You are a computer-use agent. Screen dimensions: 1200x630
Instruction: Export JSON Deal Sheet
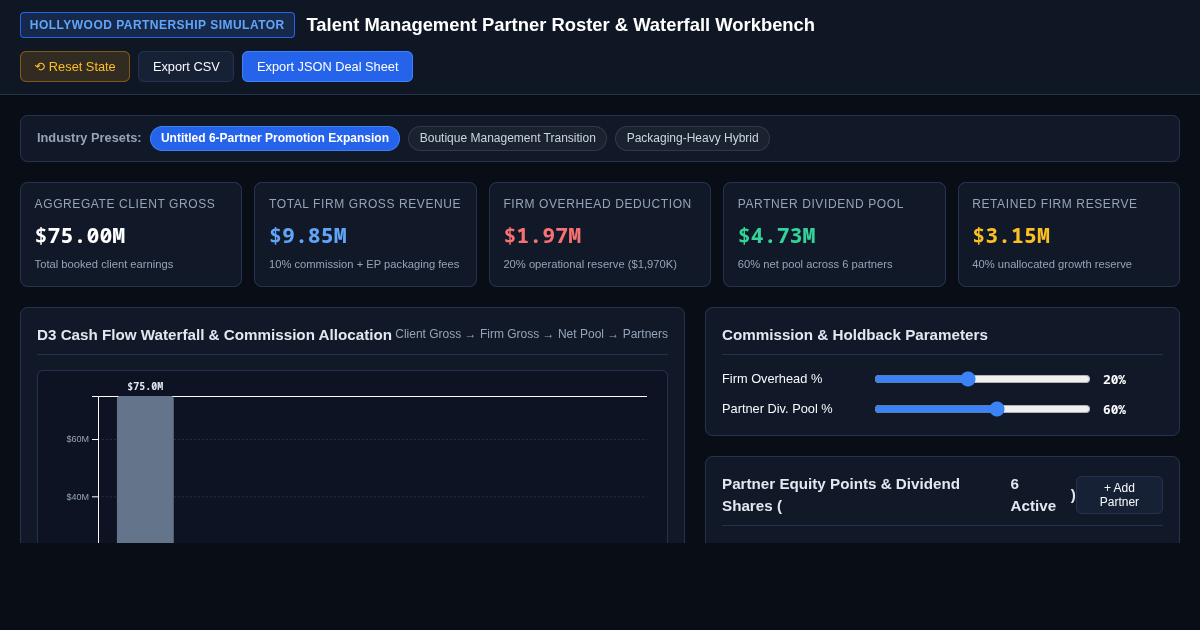pyautogui.click(x=327, y=67)
